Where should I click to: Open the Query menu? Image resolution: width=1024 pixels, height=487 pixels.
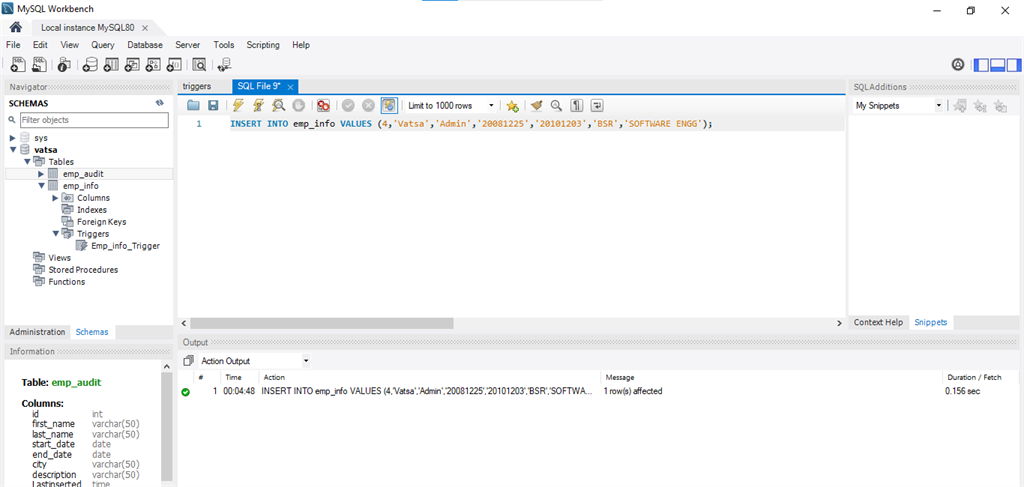(x=103, y=45)
